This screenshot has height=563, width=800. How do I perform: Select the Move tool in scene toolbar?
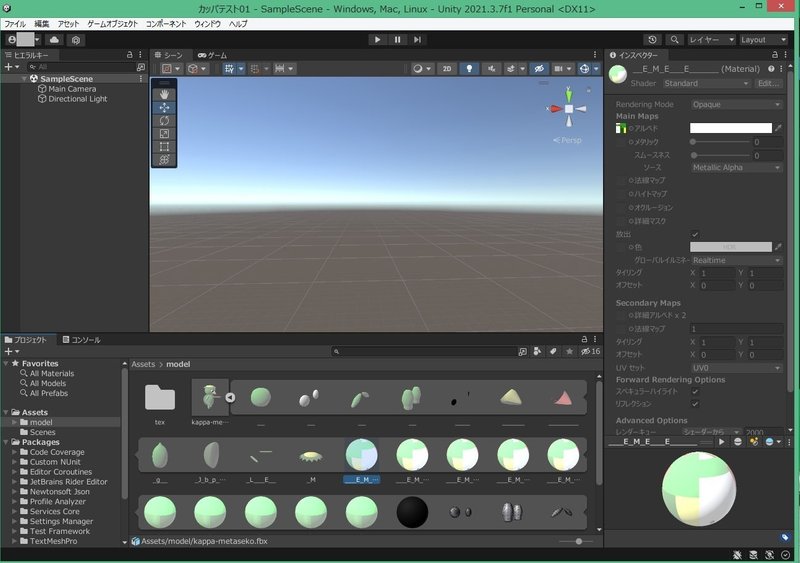(164, 108)
